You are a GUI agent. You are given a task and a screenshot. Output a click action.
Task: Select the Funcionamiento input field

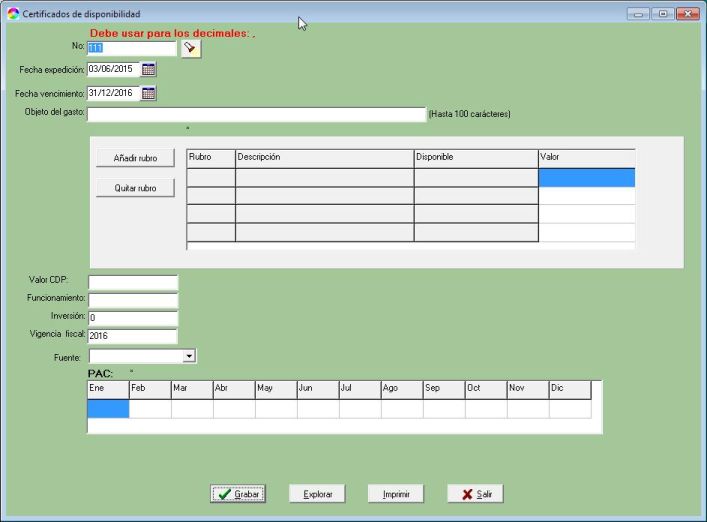coord(133,299)
